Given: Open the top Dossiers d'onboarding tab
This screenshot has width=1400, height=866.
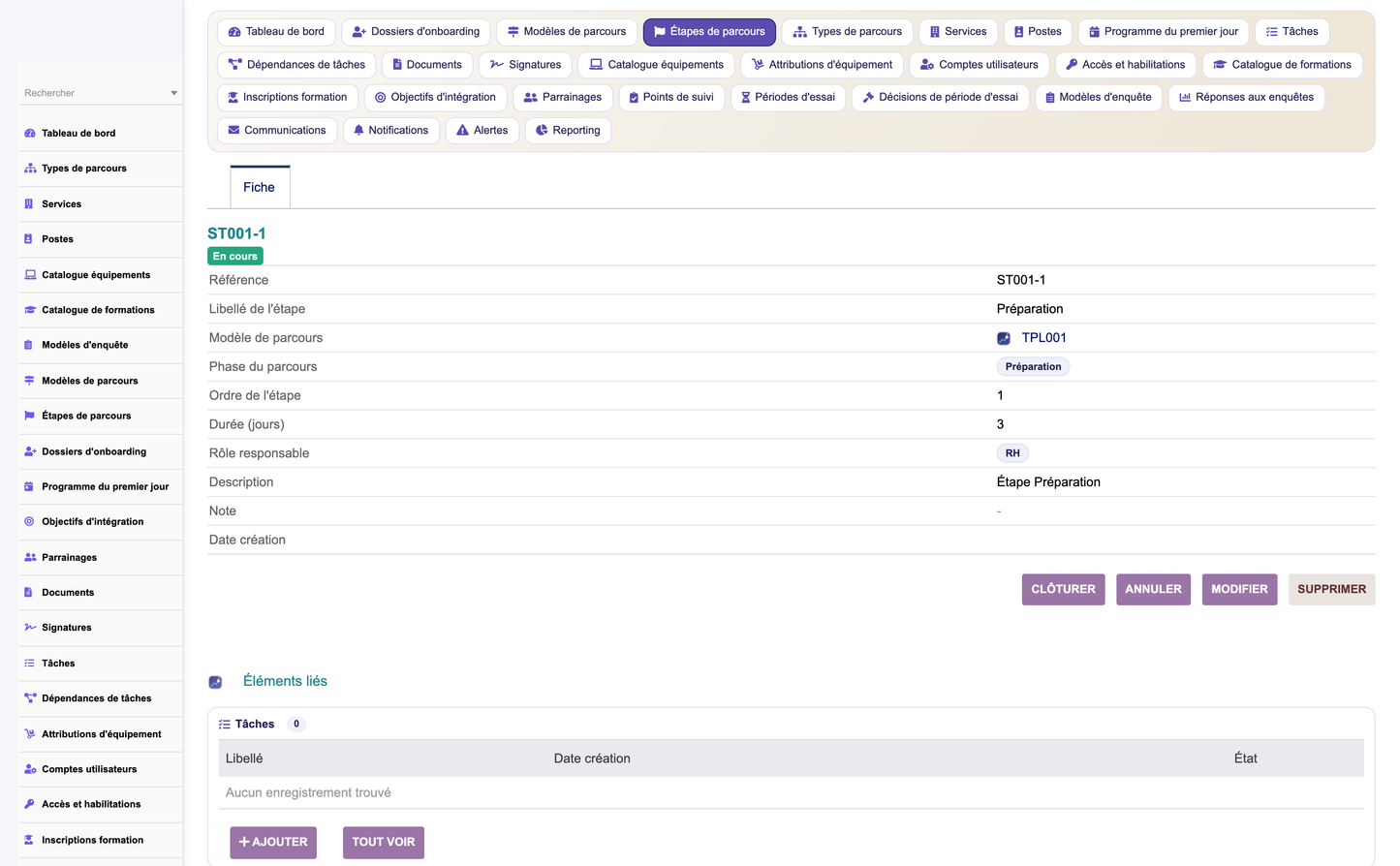Looking at the screenshot, I should (416, 32).
